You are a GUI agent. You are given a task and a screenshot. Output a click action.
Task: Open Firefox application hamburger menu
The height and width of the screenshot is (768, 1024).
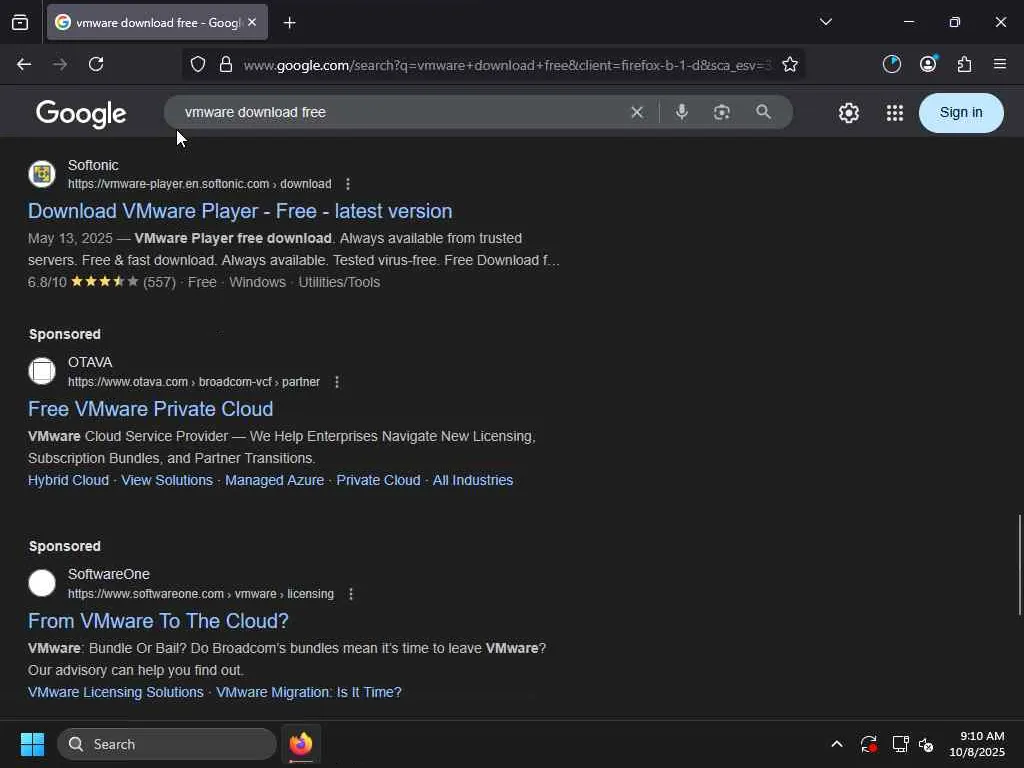click(999, 64)
